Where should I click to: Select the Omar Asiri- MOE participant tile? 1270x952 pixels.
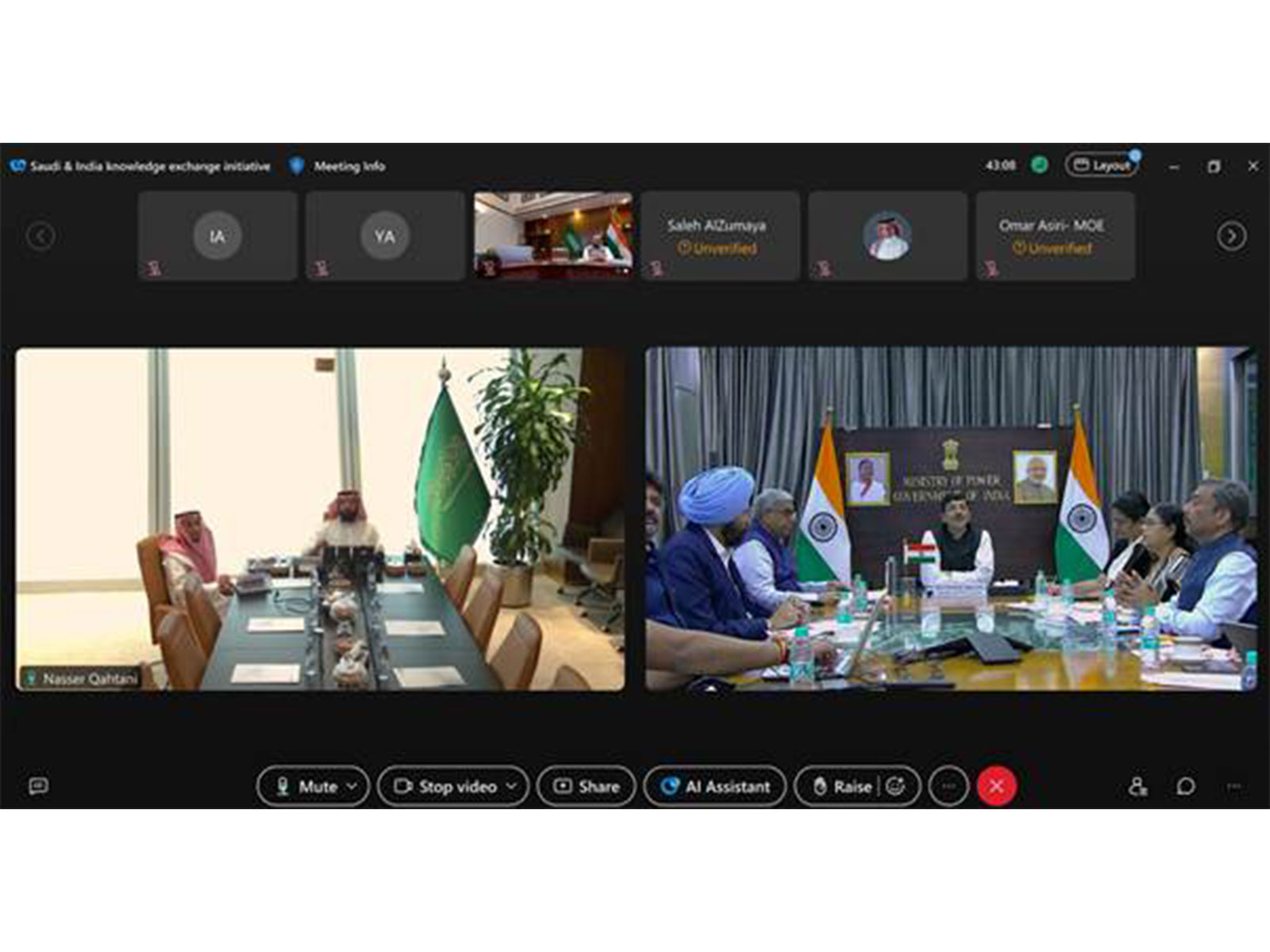coord(1055,236)
